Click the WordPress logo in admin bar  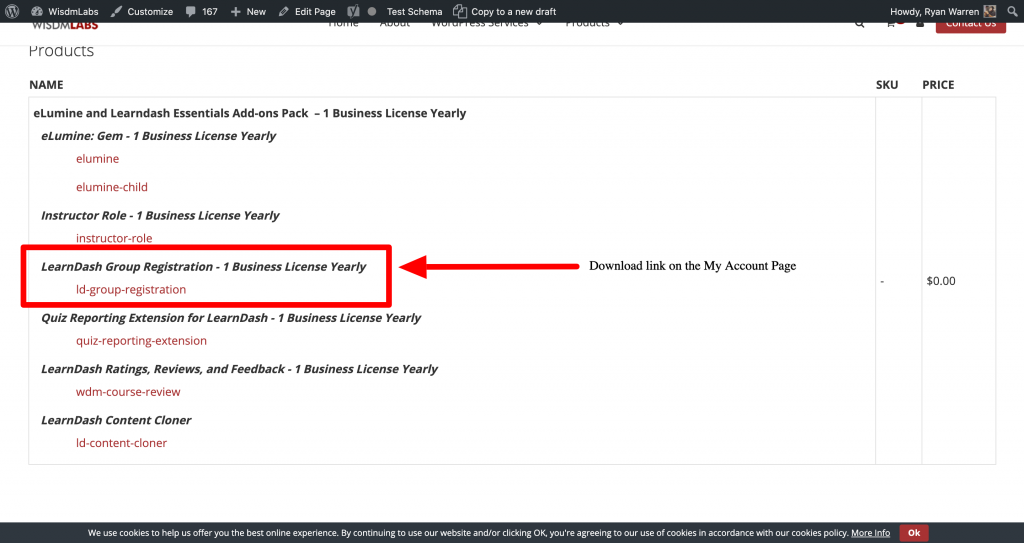12,11
